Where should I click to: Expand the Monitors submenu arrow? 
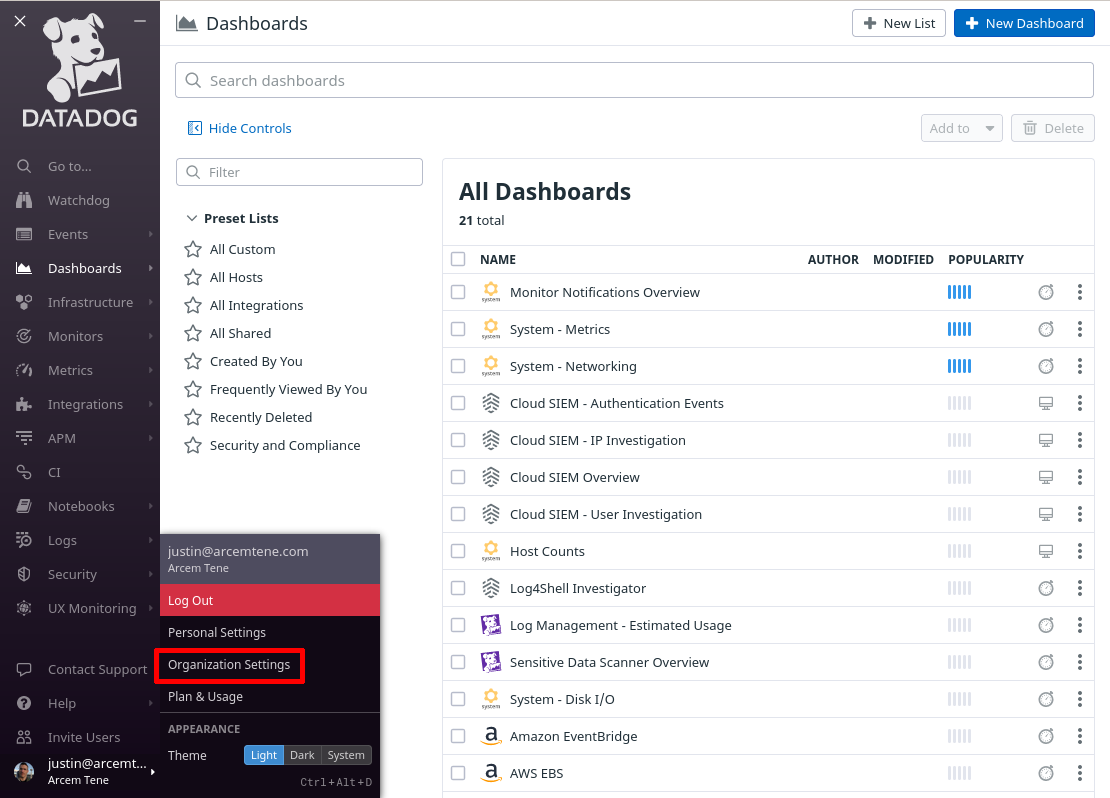tap(151, 336)
